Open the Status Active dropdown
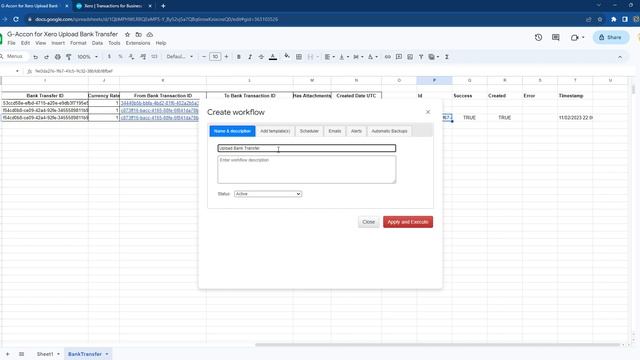Screen dimensions: 640x360 point(268,194)
